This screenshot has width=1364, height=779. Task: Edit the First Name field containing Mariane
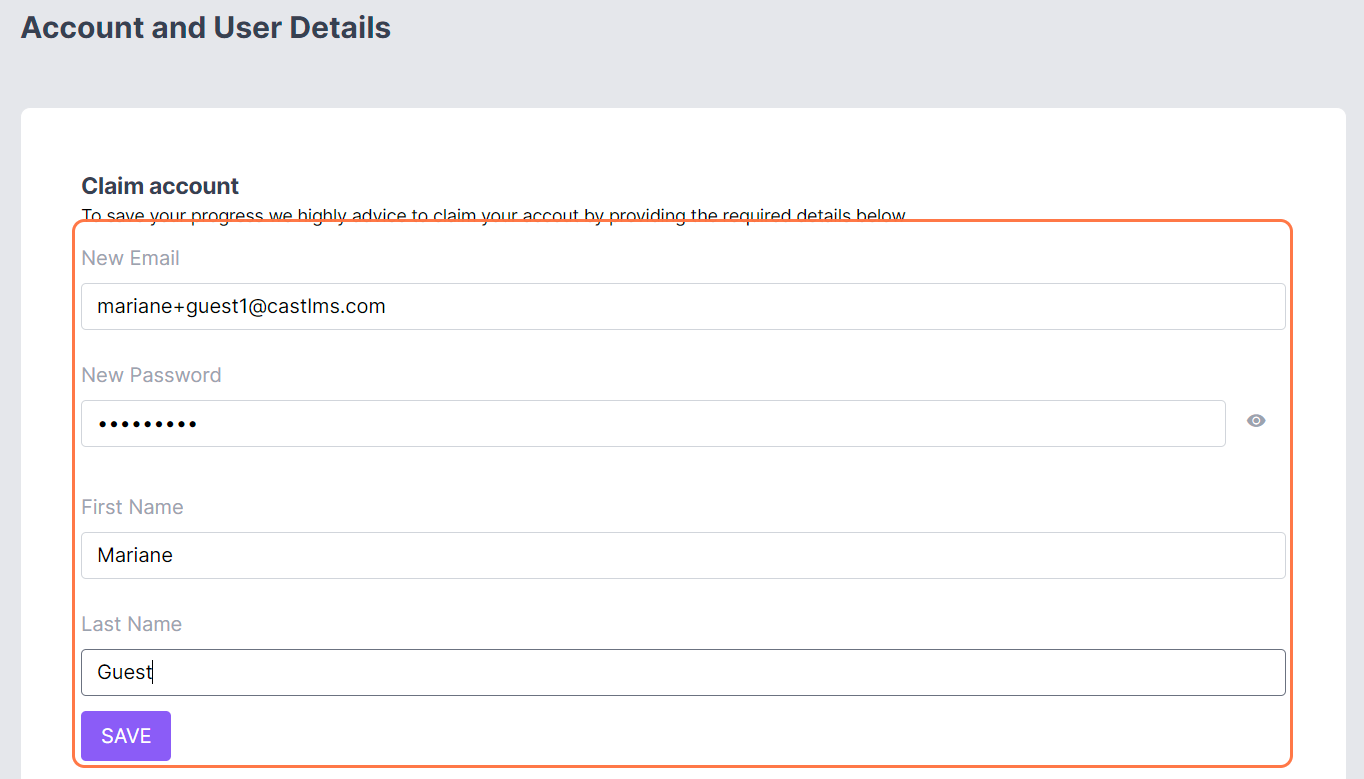point(683,555)
